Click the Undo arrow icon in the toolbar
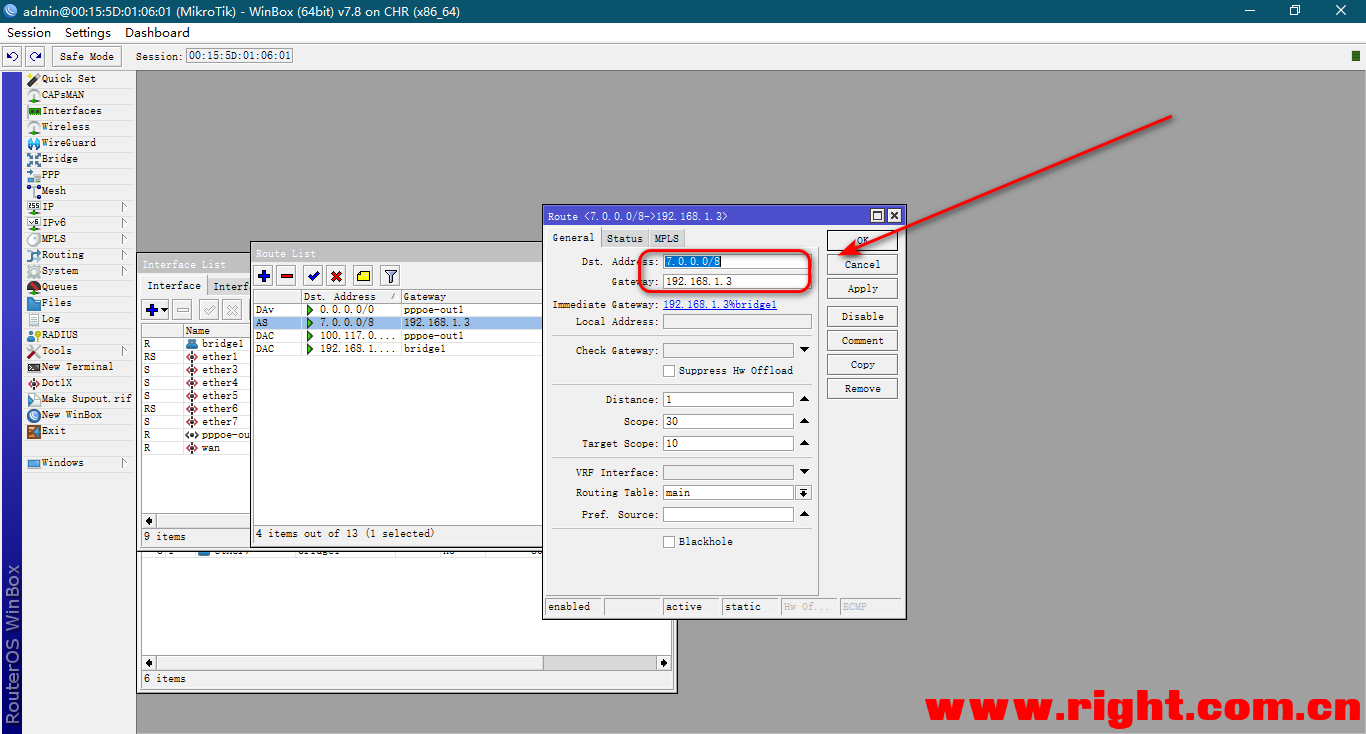This screenshot has height=734, width=1366. point(13,56)
